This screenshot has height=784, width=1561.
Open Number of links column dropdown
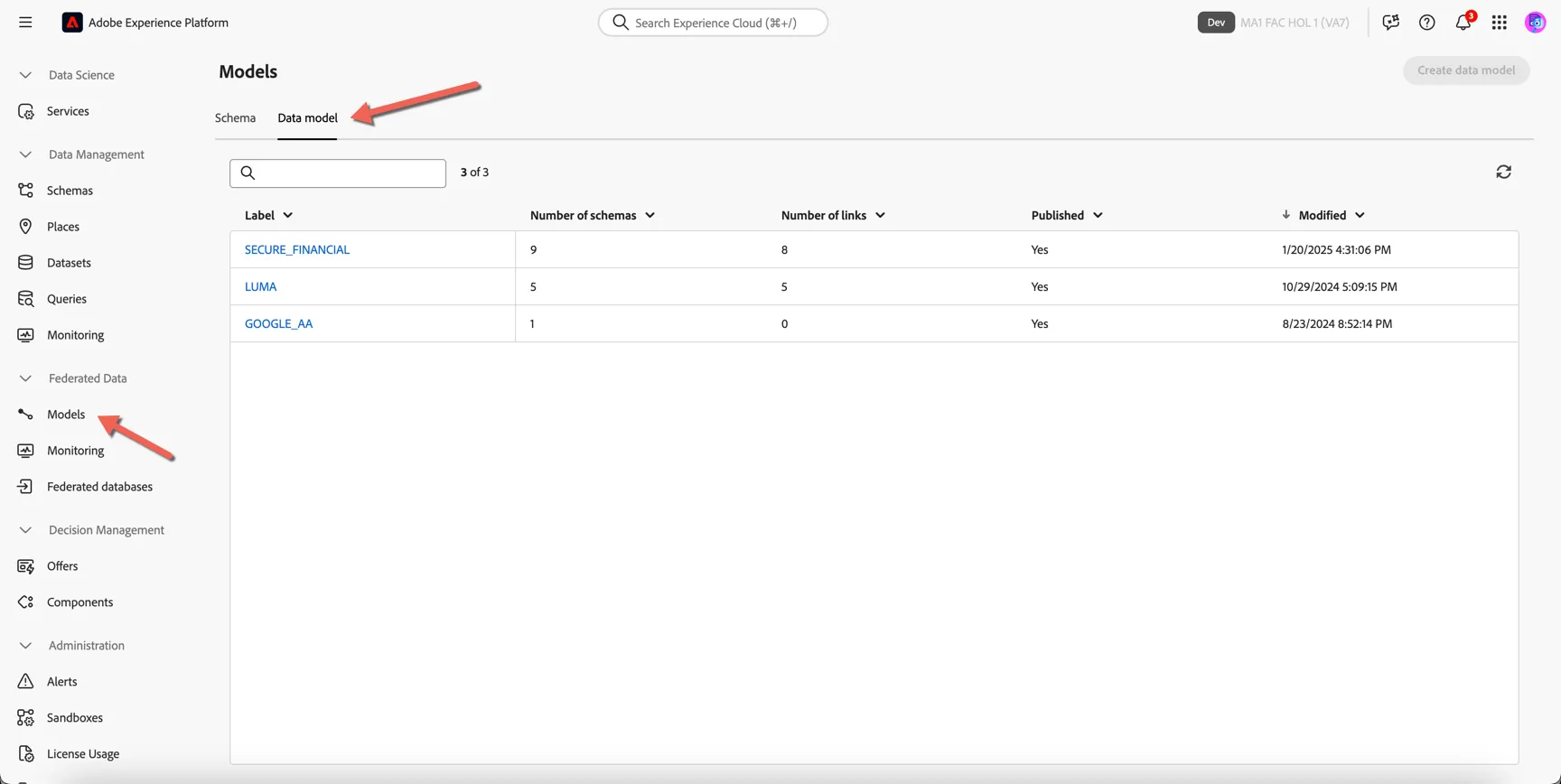(x=880, y=215)
